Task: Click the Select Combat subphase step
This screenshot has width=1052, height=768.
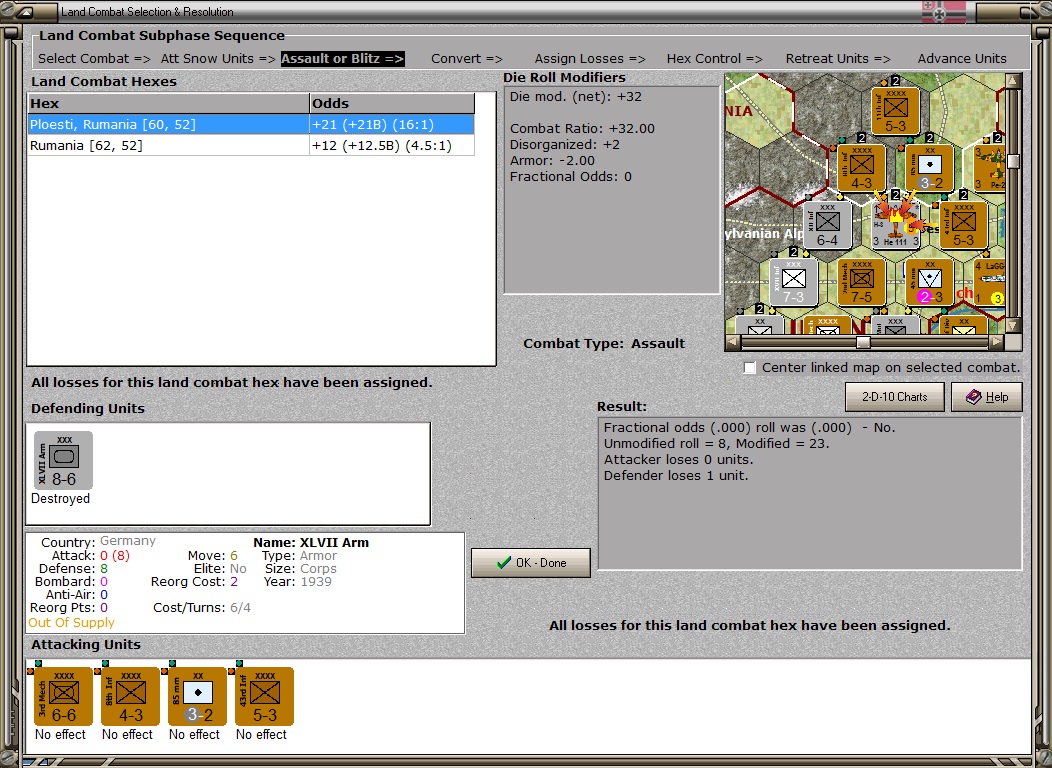Action: pyautogui.click(x=94, y=58)
